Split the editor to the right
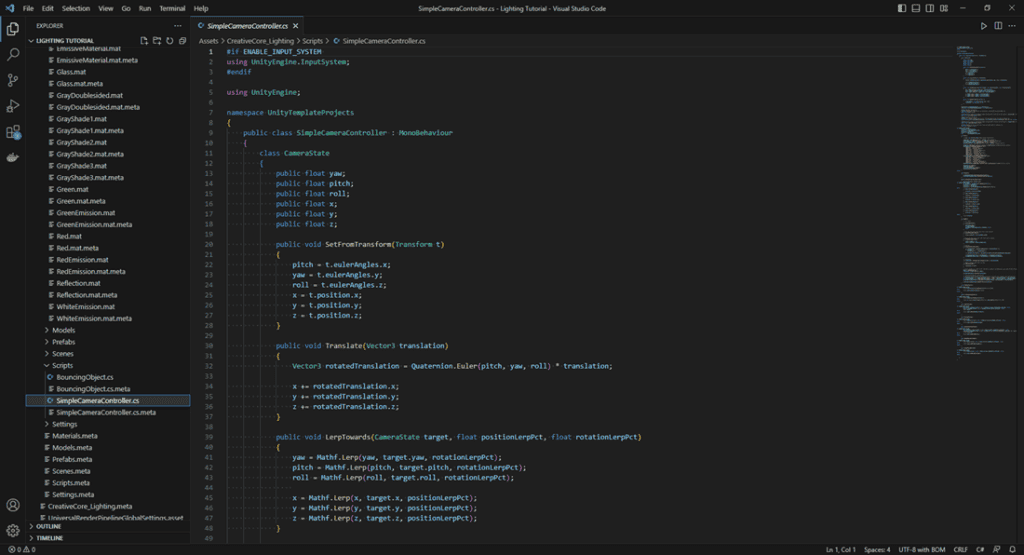Screen dimensions: 1024x555 (998, 26)
